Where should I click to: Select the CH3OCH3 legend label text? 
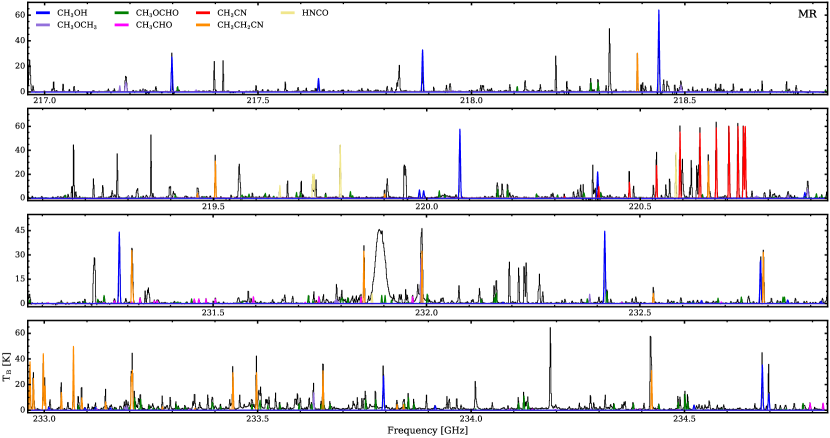77,25
